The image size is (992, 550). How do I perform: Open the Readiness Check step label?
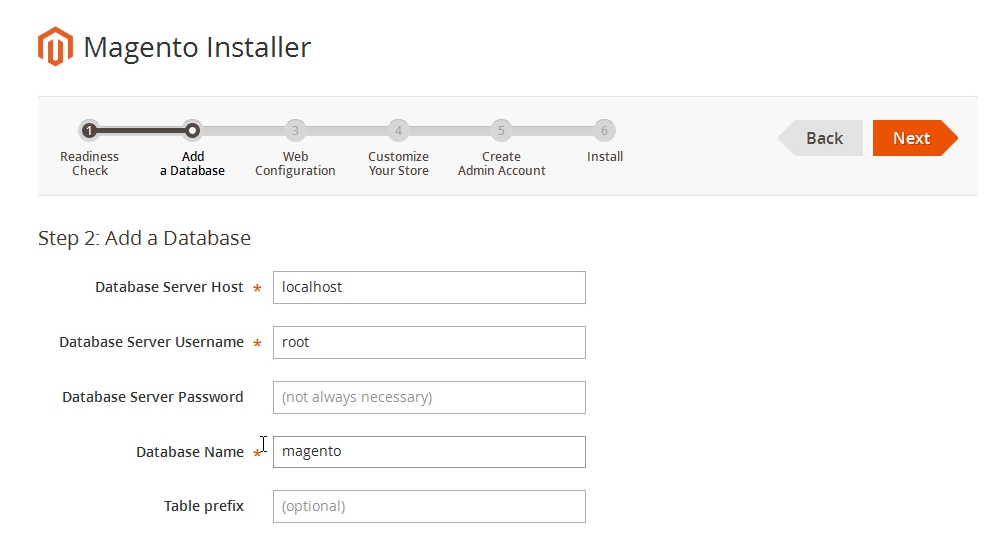click(89, 163)
